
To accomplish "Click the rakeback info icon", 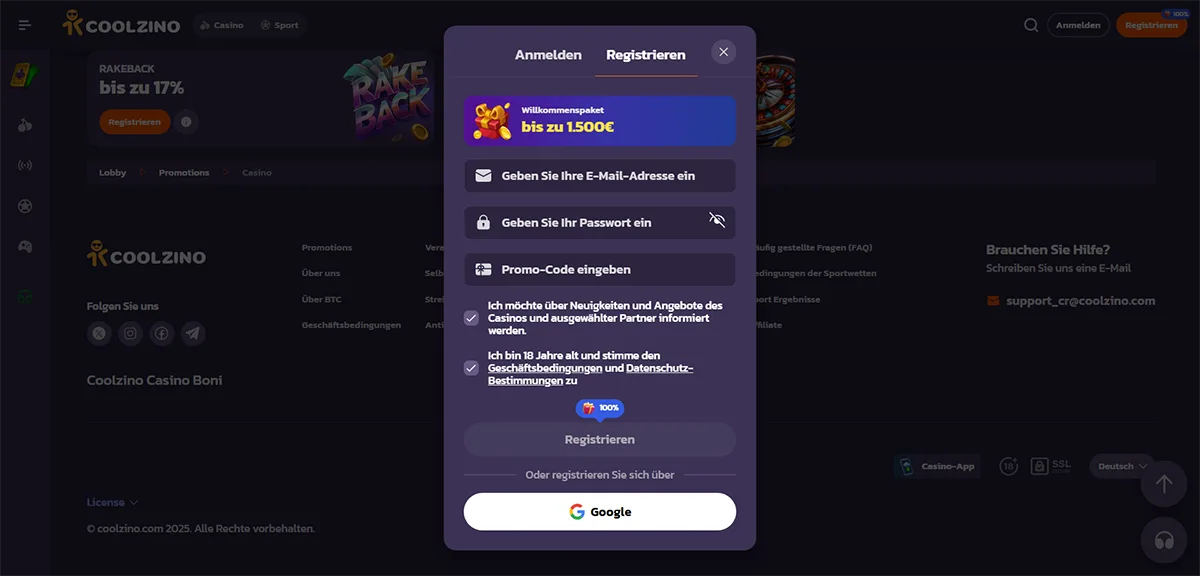I will pyautogui.click(x=186, y=122).
